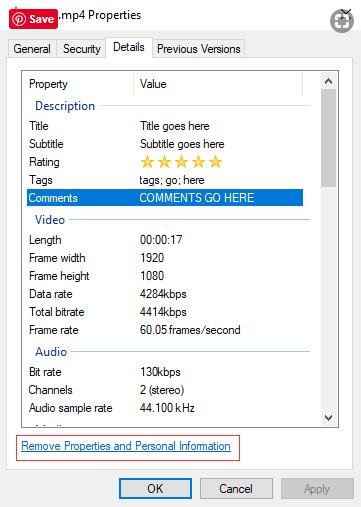Open the Security tab
The height and width of the screenshot is (507, 361).
[x=82, y=49]
